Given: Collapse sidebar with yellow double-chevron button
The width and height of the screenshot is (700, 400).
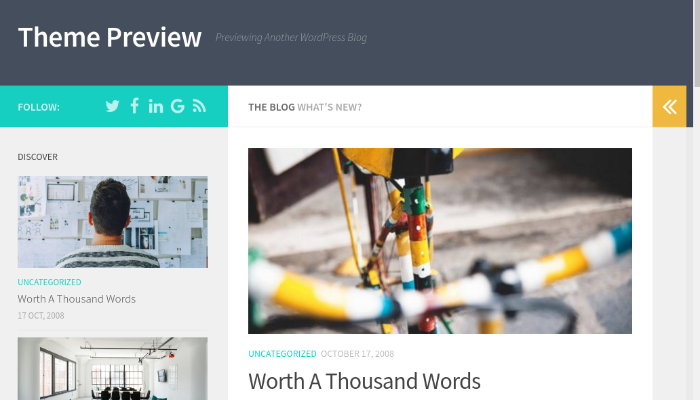Looking at the screenshot, I should (669, 107).
